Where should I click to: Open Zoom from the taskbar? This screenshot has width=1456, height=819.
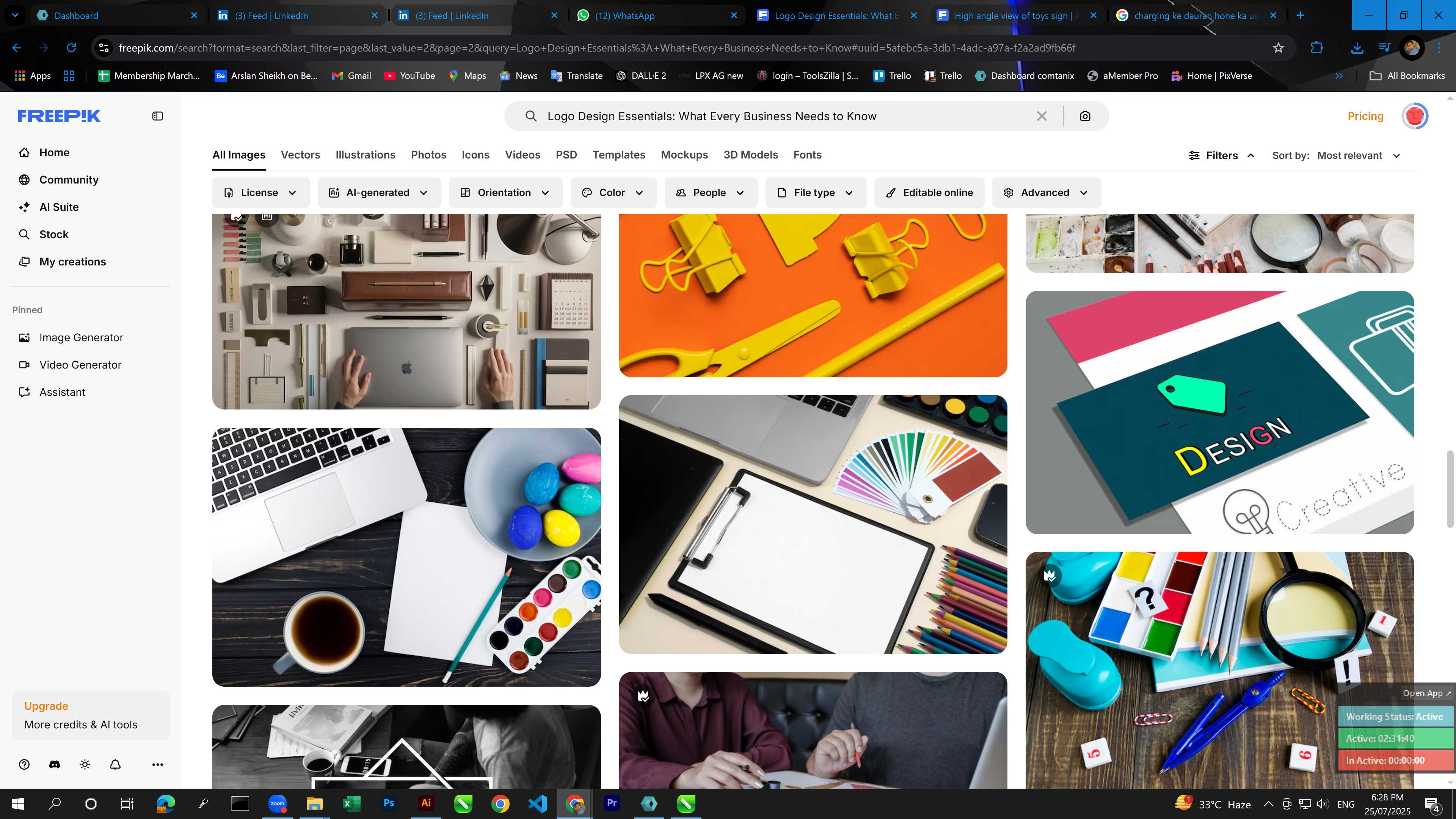pyautogui.click(x=277, y=803)
